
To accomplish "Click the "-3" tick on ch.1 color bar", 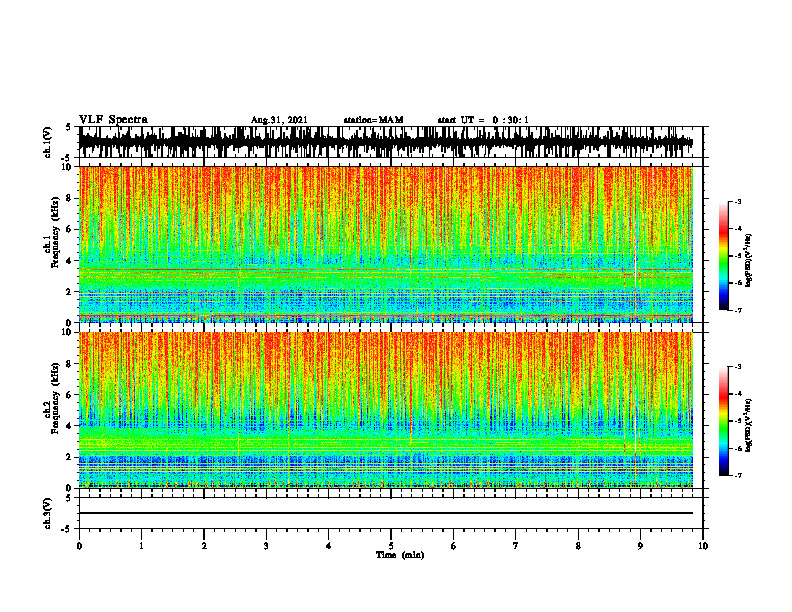I will click(x=738, y=201).
